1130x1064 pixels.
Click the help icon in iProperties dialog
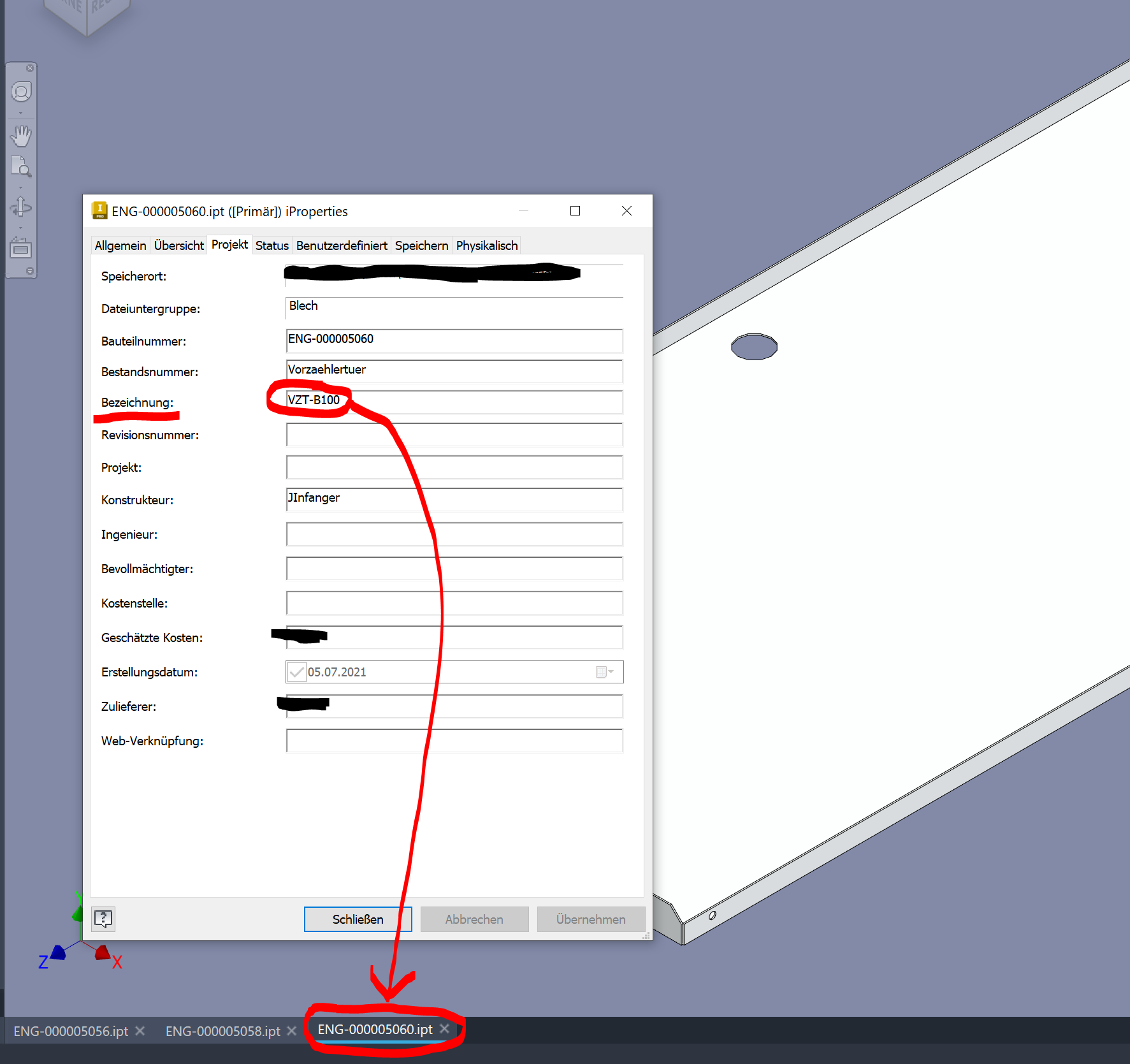(103, 919)
